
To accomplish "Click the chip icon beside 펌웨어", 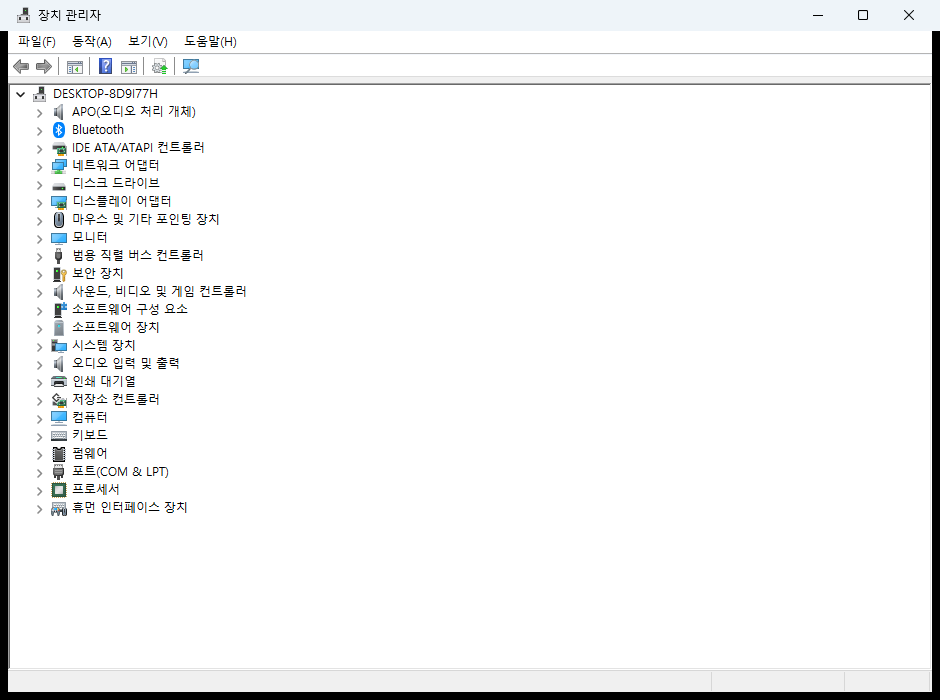I will [59, 454].
